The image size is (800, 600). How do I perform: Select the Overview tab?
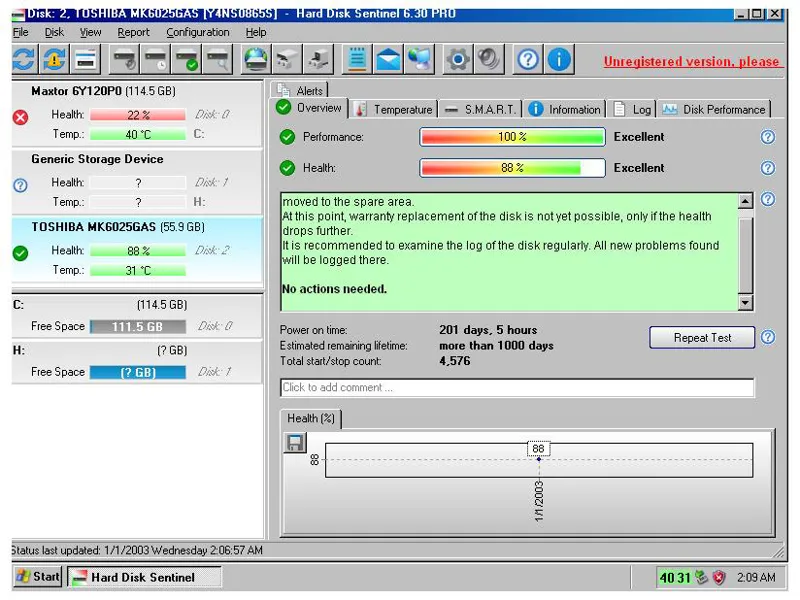(309, 108)
